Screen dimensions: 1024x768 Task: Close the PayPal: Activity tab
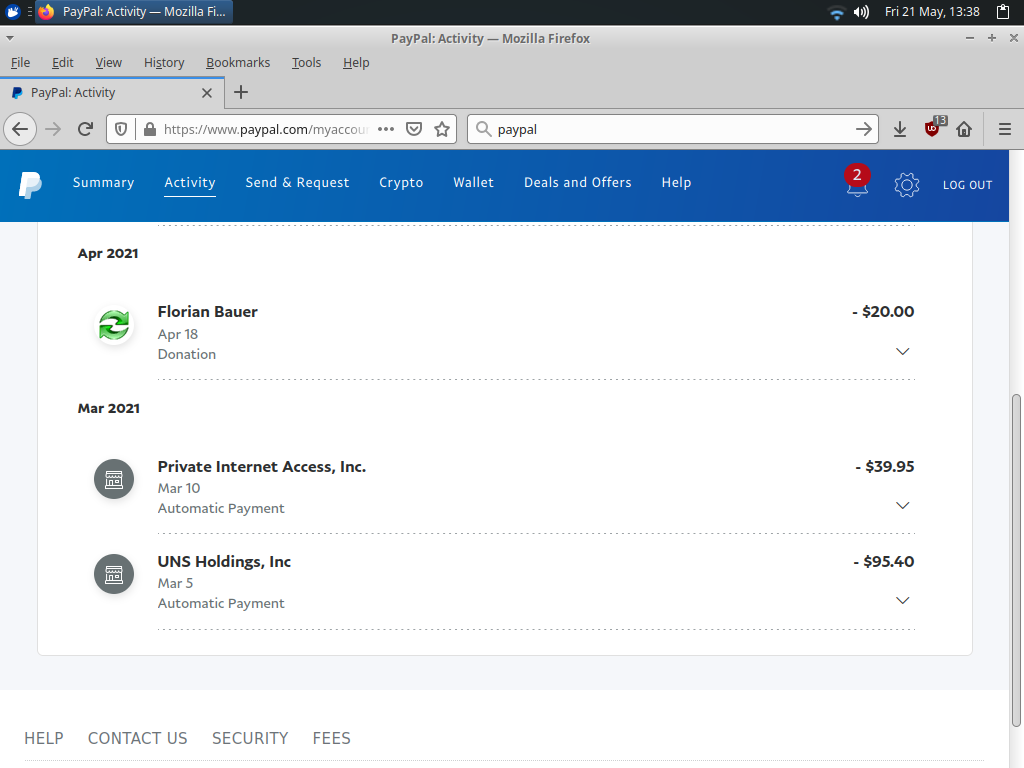click(x=207, y=93)
